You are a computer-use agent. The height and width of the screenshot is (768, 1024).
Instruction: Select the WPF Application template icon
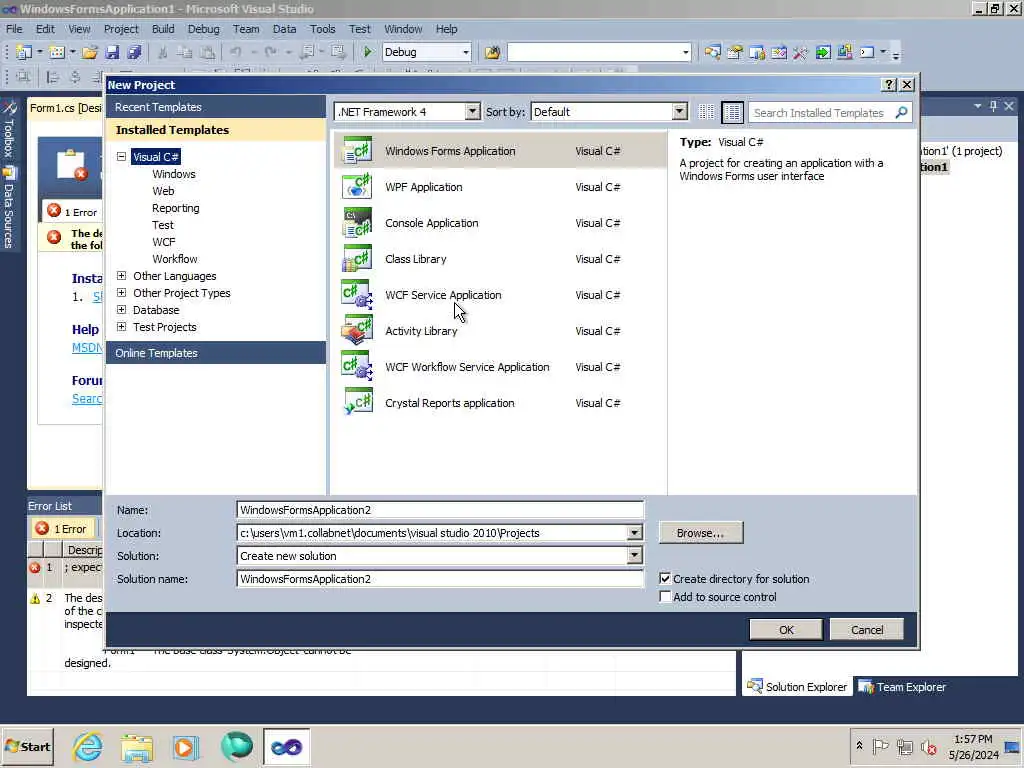coord(357,187)
